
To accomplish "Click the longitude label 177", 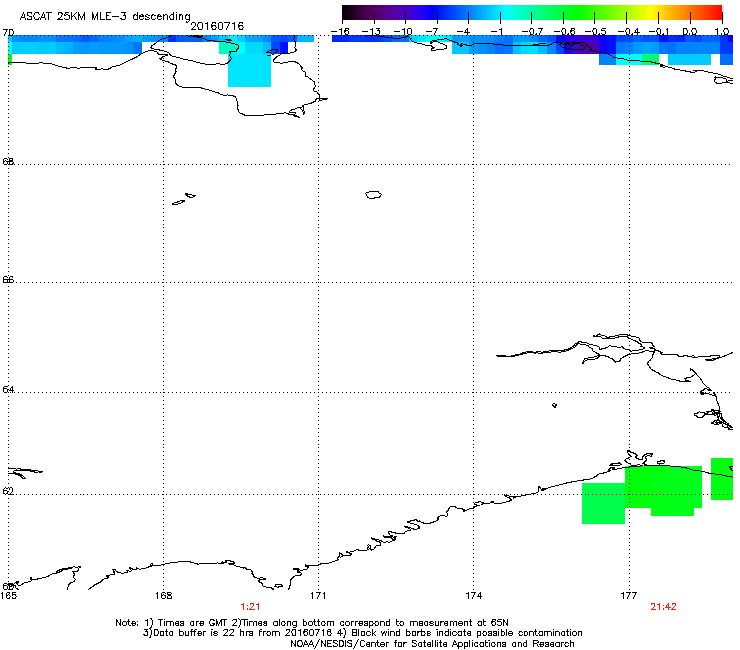I will pos(629,596).
